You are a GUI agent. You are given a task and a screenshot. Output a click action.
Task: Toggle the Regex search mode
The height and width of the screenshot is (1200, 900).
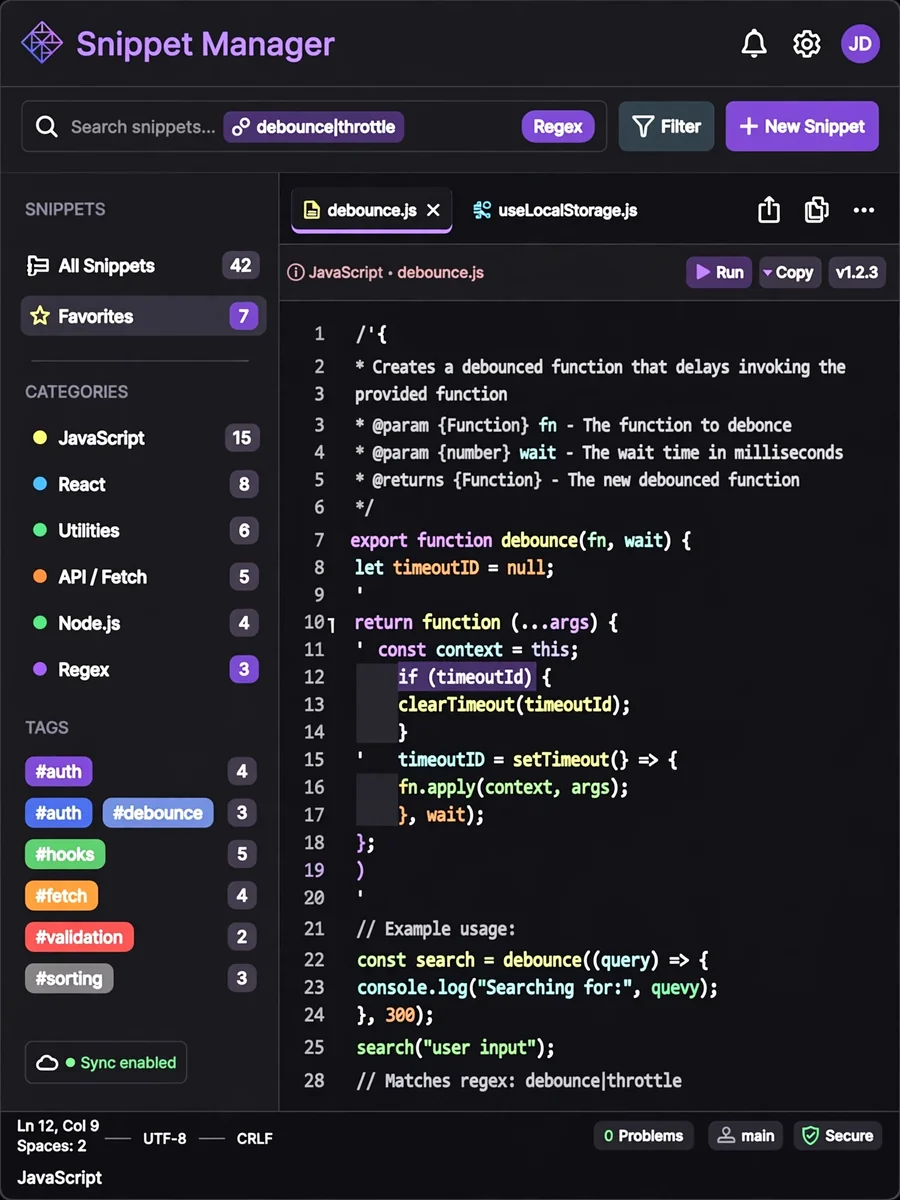[x=558, y=127]
